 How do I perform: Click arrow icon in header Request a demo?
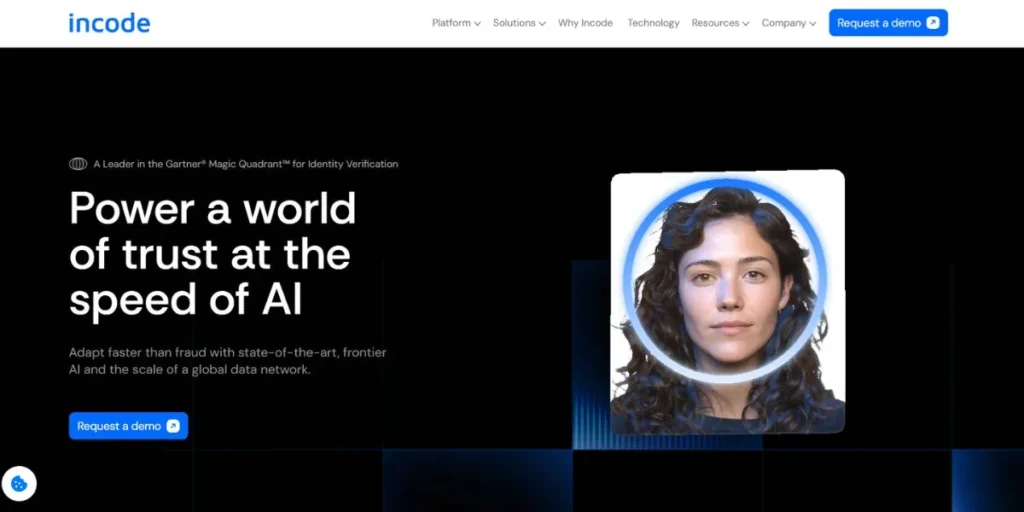pyautogui.click(x=933, y=23)
